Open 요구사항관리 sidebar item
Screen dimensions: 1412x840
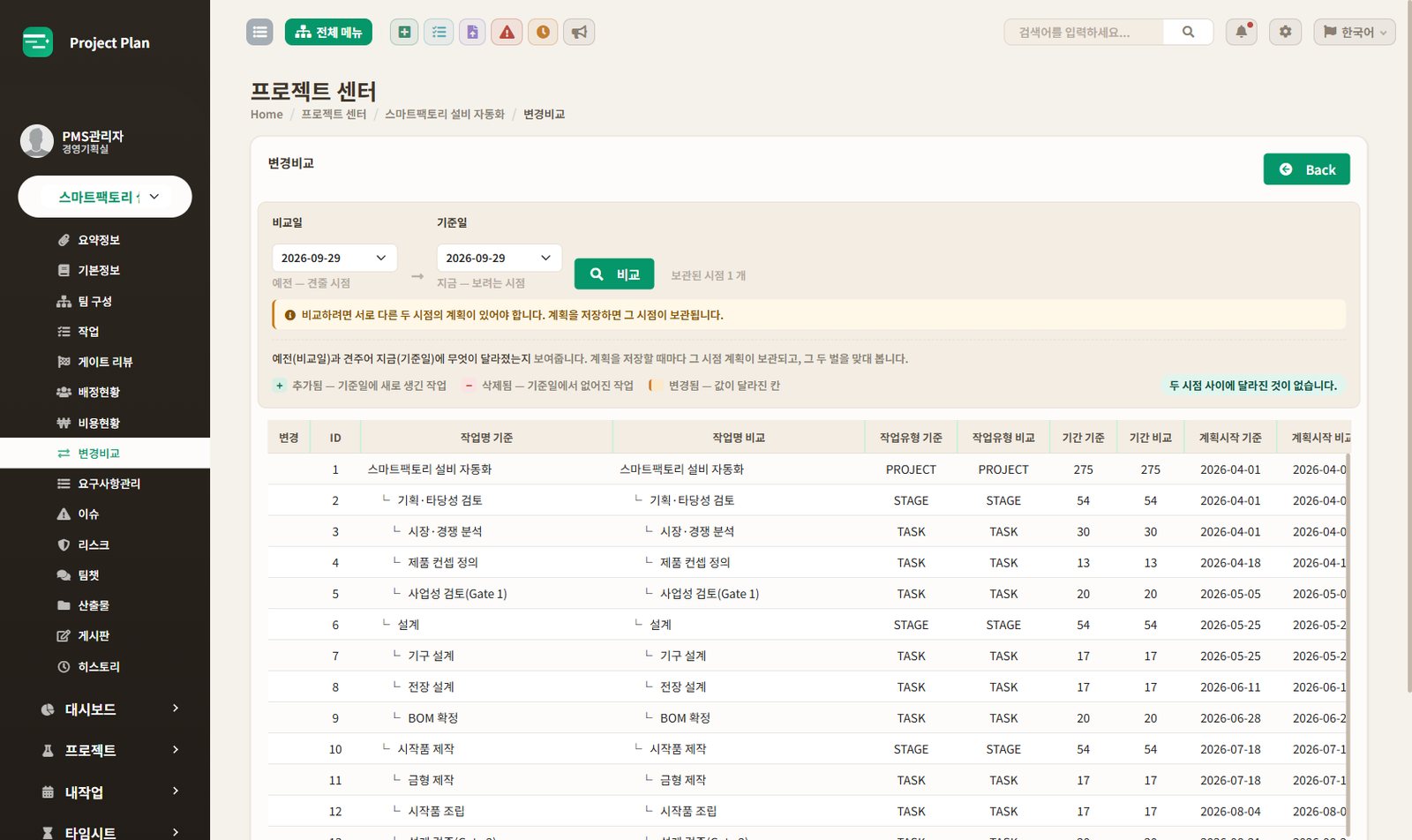point(105,484)
